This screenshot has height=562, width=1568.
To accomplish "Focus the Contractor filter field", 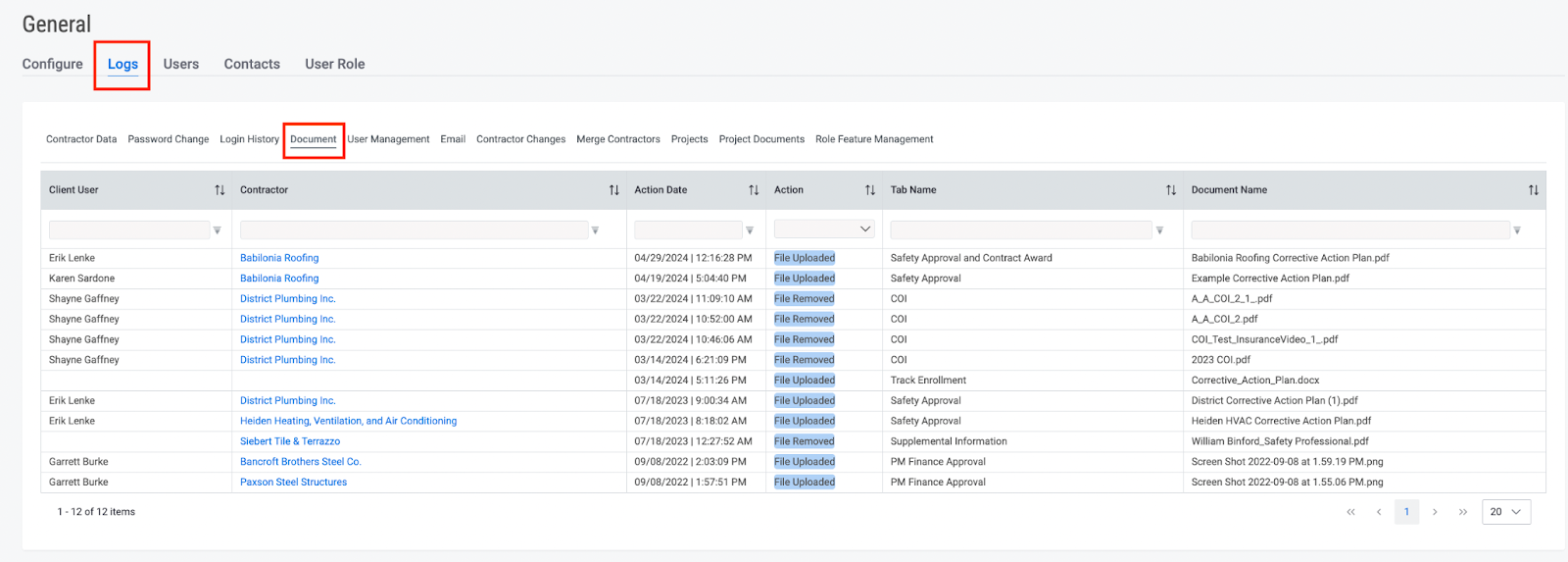I will [x=414, y=230].
